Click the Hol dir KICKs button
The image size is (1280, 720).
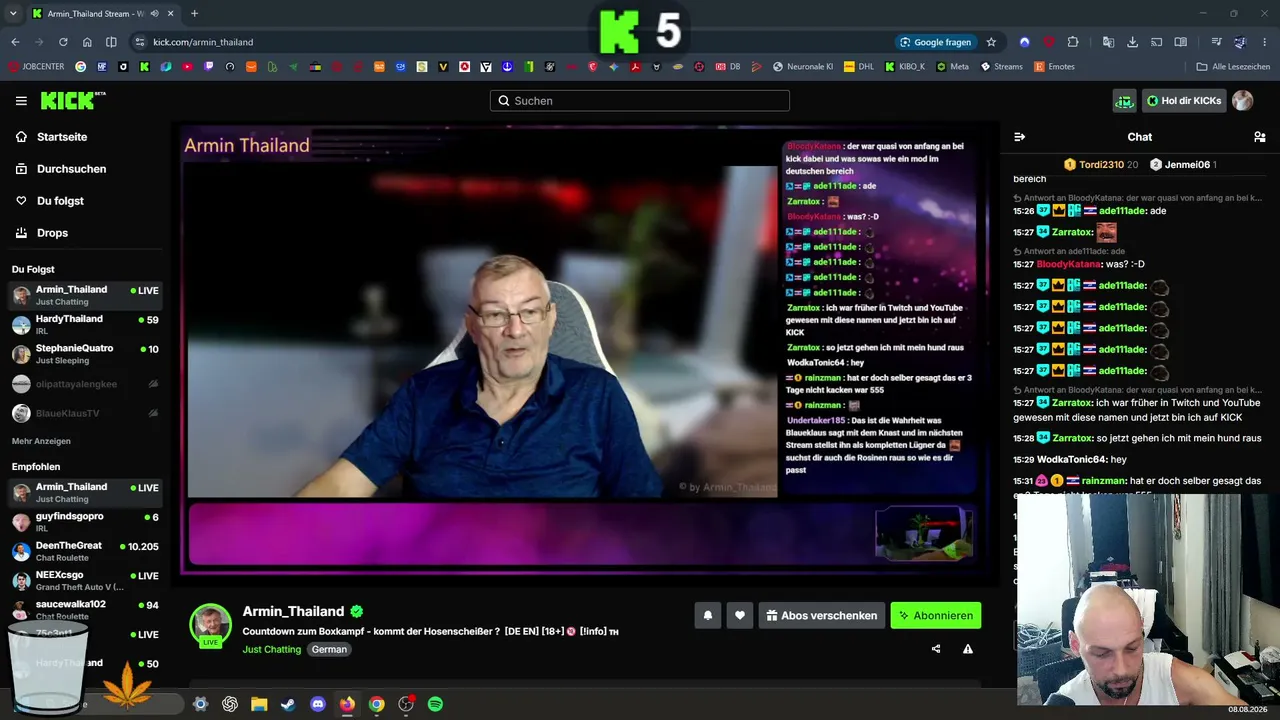(1184, 101)
